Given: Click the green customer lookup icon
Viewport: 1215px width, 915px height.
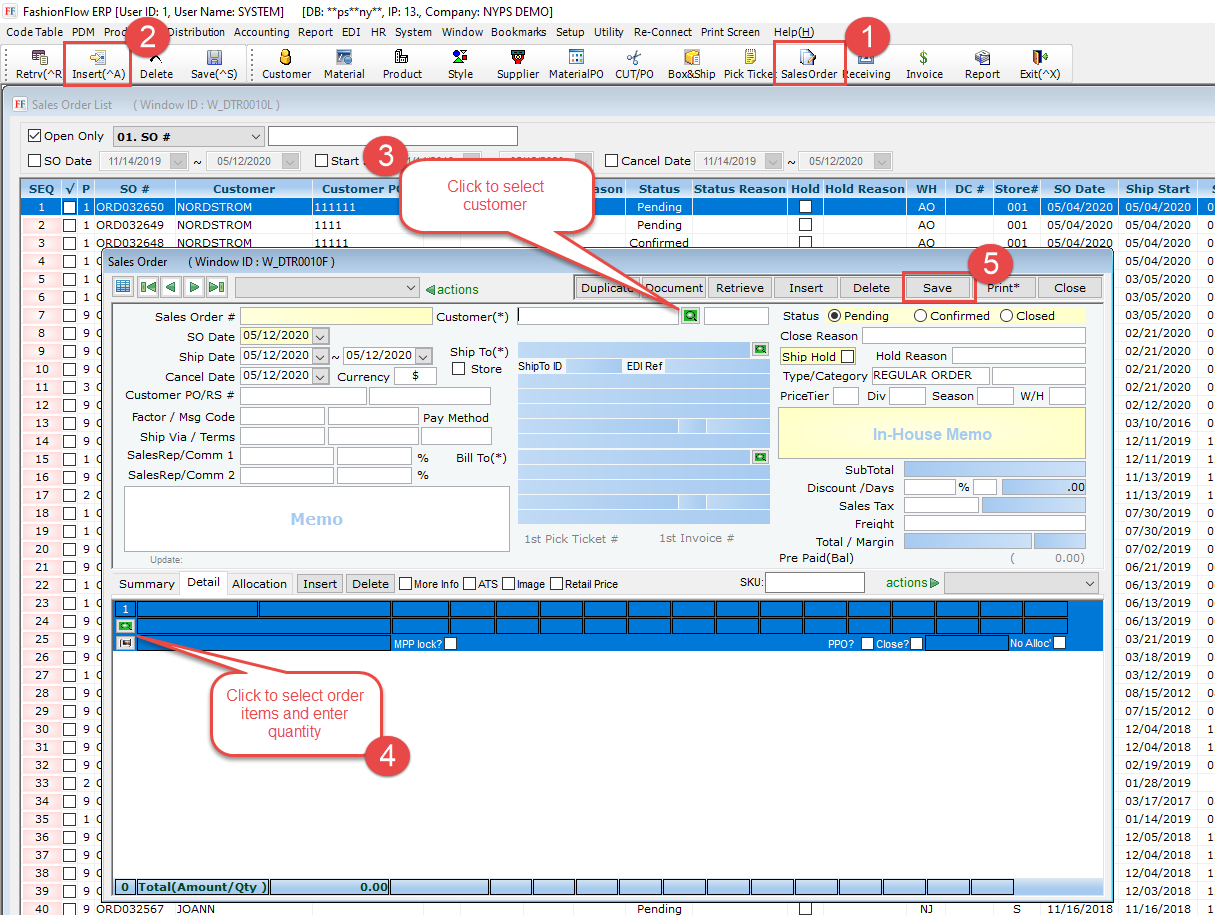Looking at the screenshot, I should [x=690, y=316].
